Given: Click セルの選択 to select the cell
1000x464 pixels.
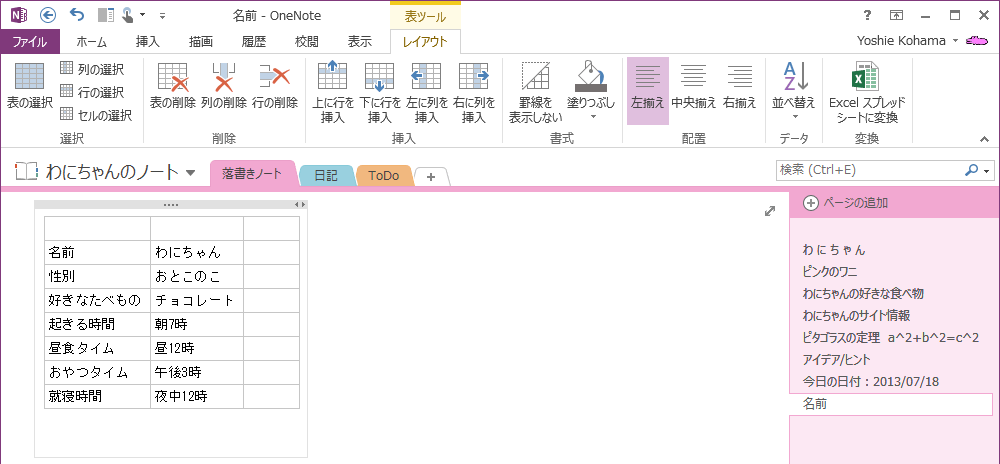Looking at the screenshot, I should pos(96,115).
